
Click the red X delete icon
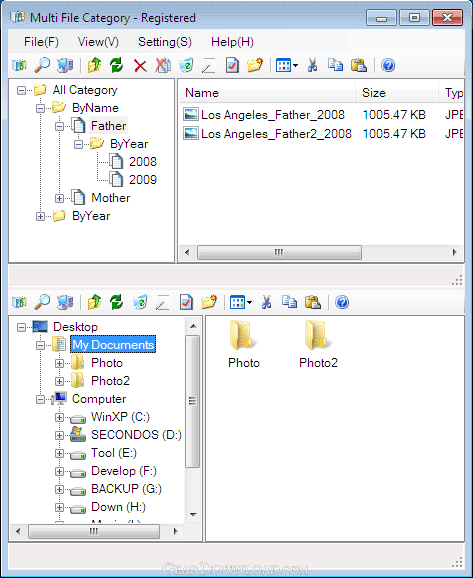coord(140,66)
